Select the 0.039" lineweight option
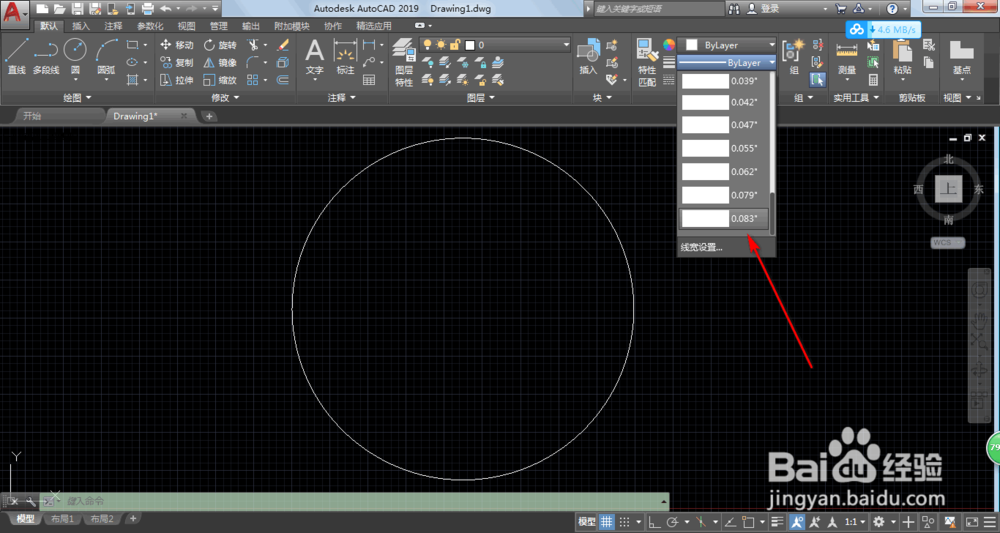 [724, 80]
